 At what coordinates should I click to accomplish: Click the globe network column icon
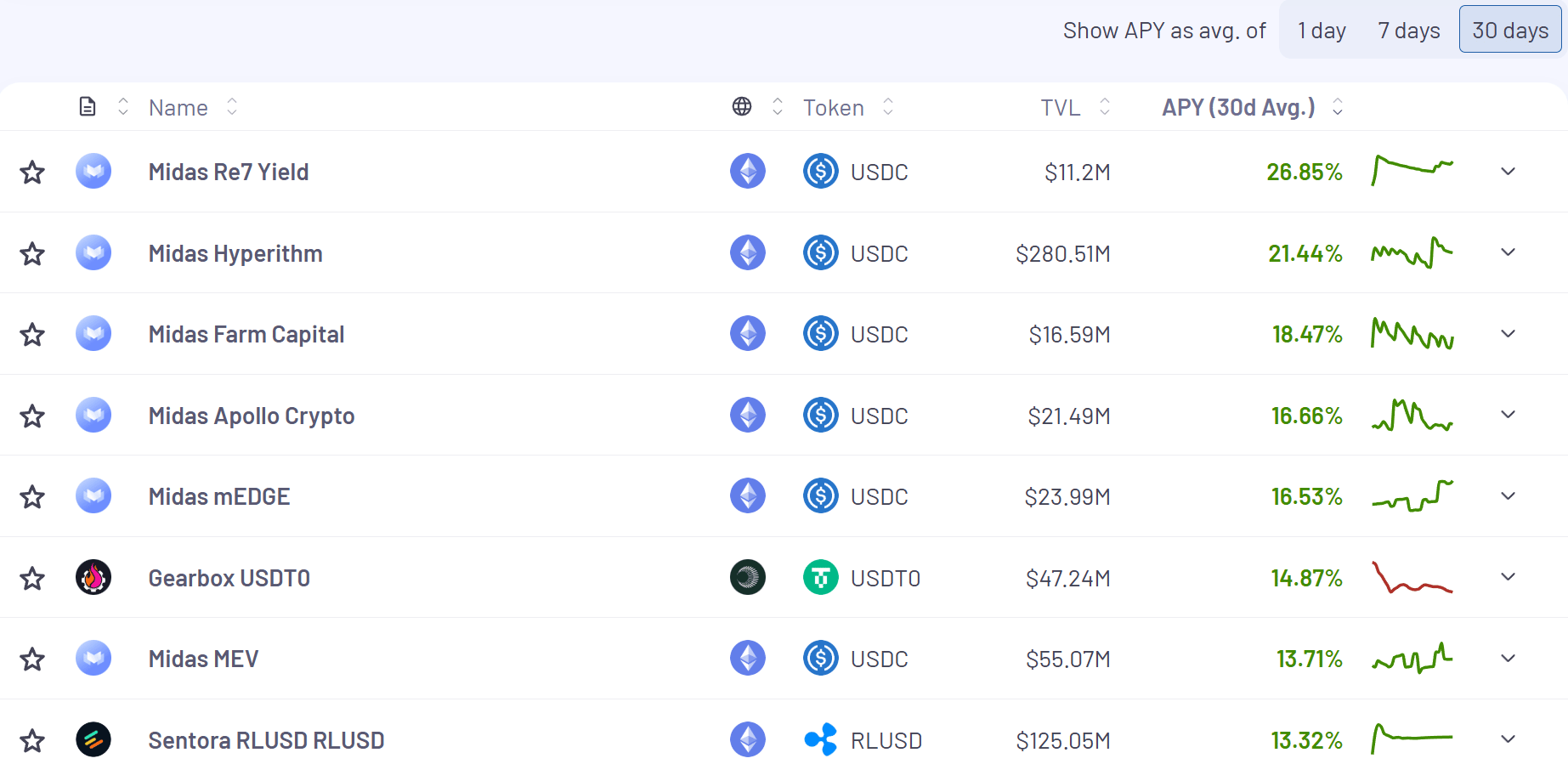tap(742, 107)
